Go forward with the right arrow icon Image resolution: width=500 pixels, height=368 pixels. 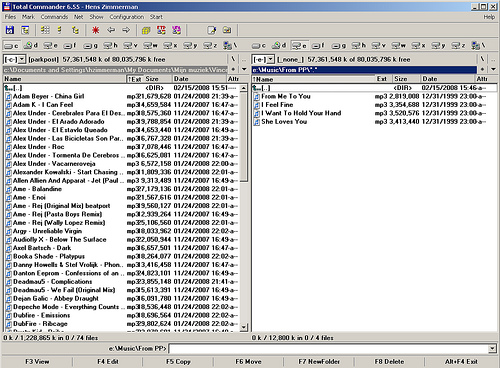coord(126,30)
